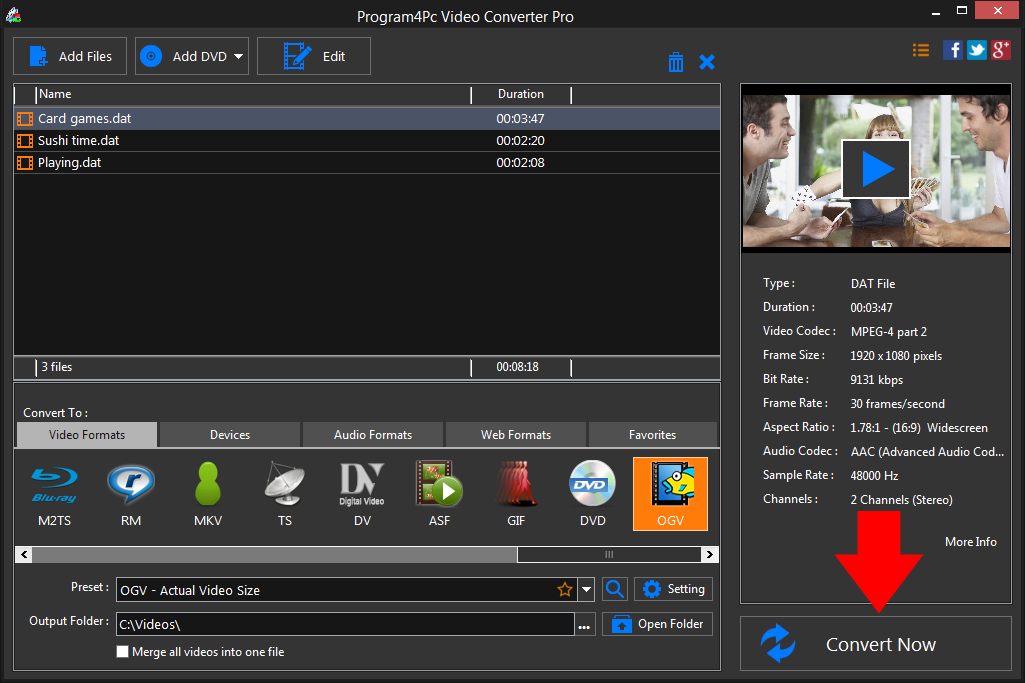Image resolution: width=1025 pixels, height=683 pixels.
Task: Click the preset search magnifier icon
Action: click(616, 589)
